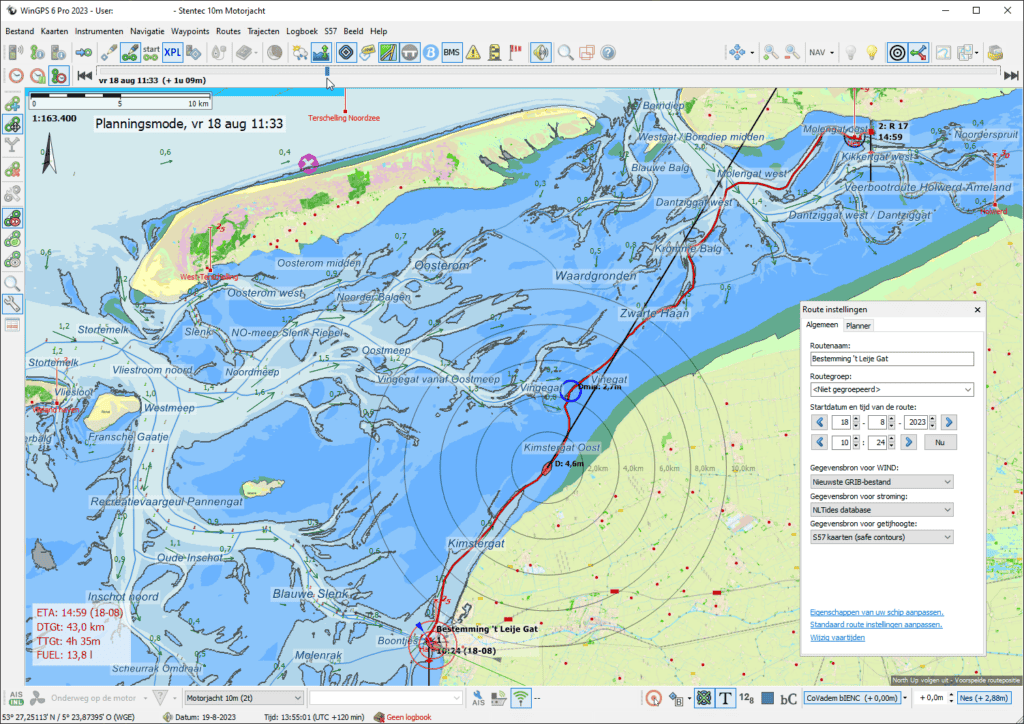1024x724 pixels.
Task: Click the blue B circle icon
Action: (x=430, y=52)
